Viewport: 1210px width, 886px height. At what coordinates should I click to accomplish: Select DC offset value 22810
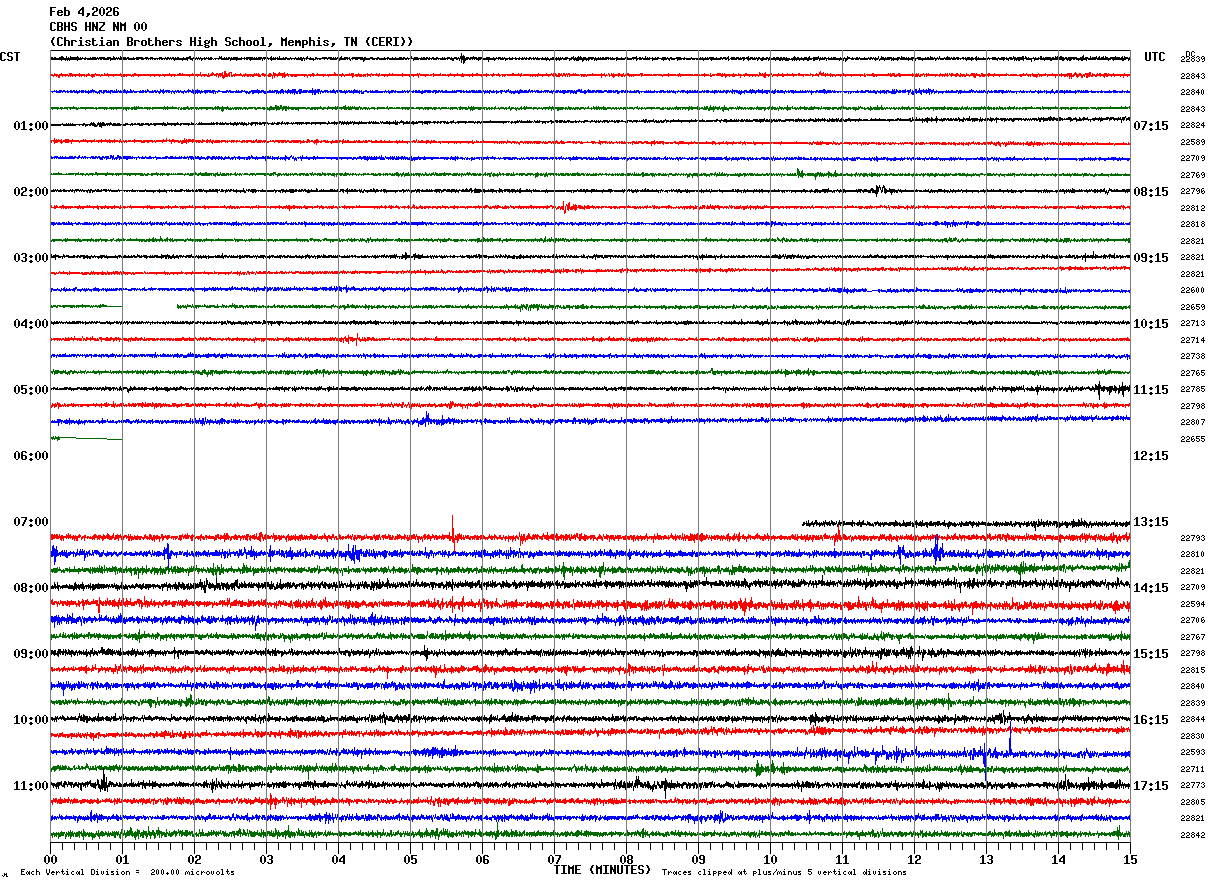coord(1193,555)
